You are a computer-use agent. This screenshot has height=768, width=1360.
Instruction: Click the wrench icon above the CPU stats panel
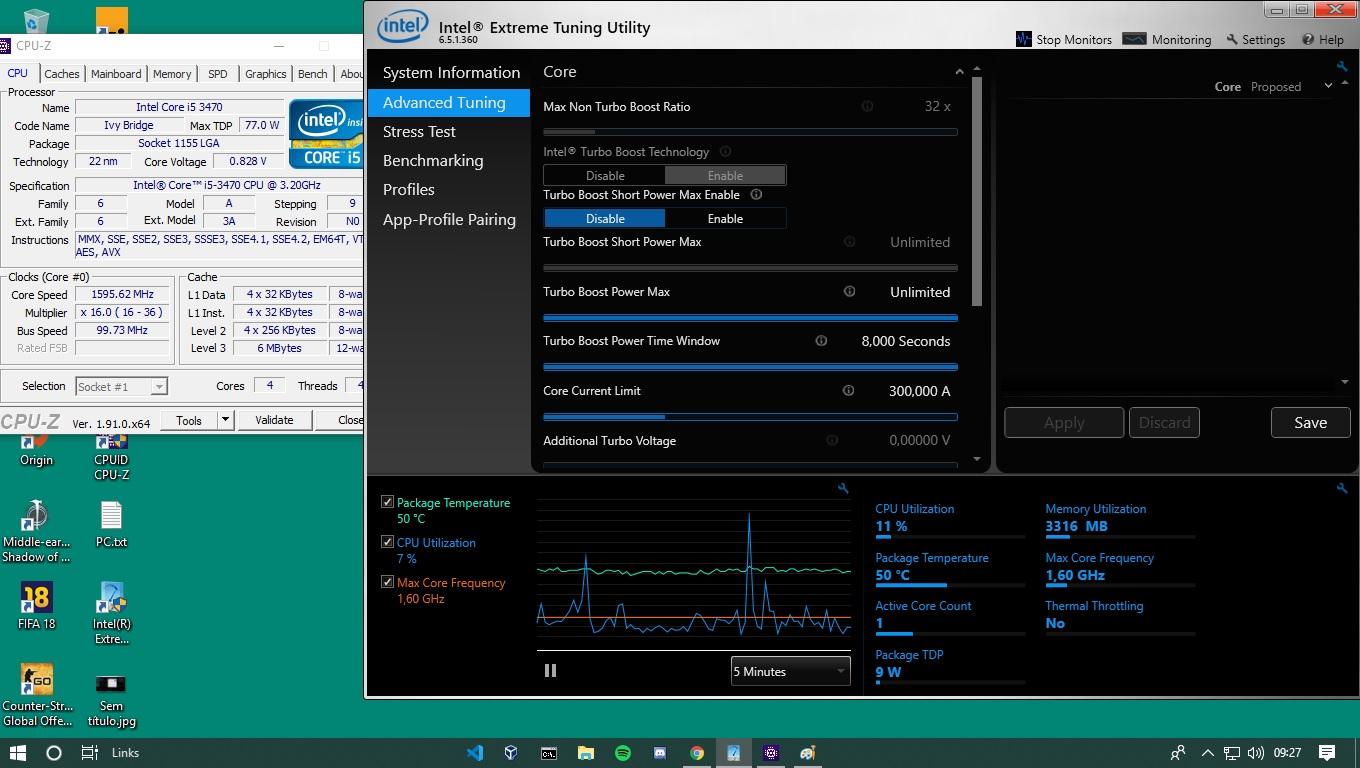pos(1342,488)
